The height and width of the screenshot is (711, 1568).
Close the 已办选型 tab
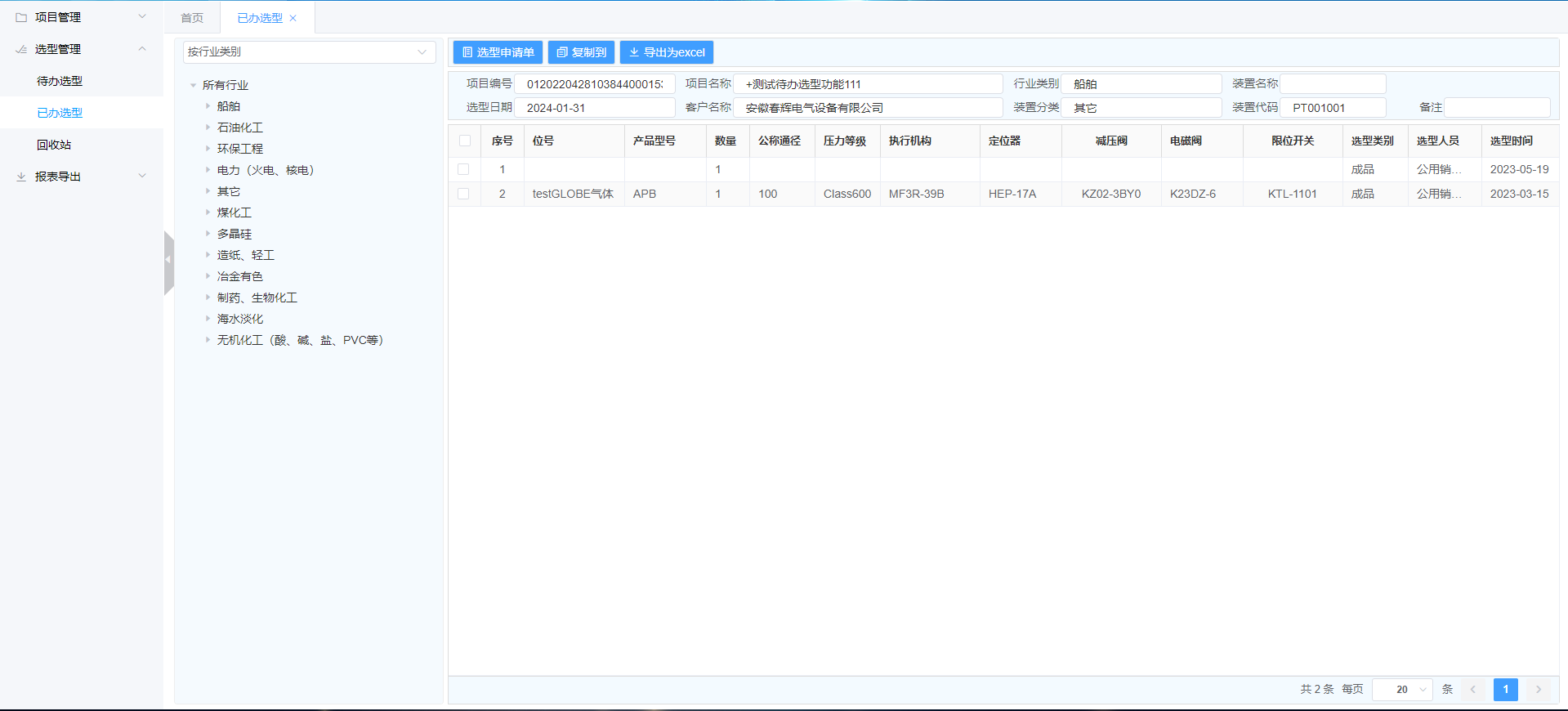pyautogui.click(x=293, y=18)
